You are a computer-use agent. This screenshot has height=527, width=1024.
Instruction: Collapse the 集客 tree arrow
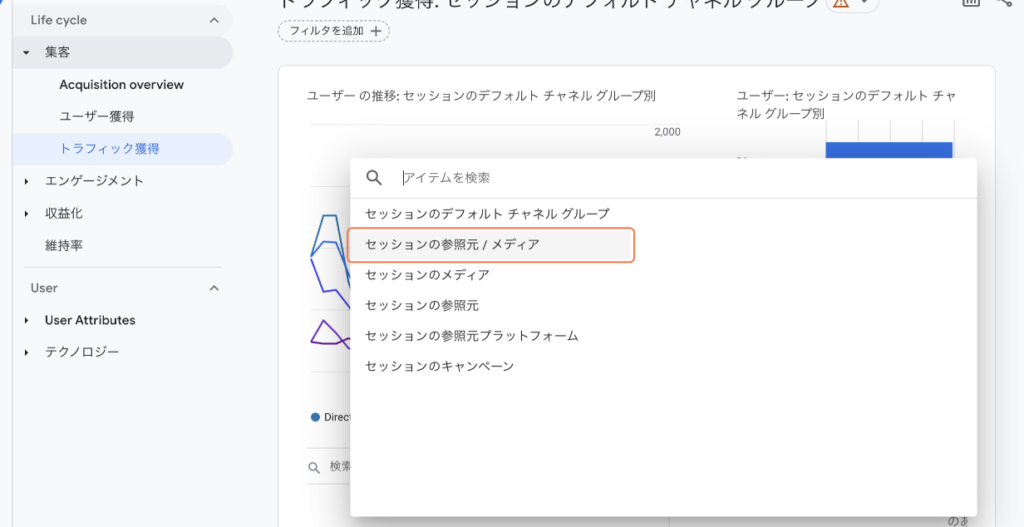click(x=27, y=52)
